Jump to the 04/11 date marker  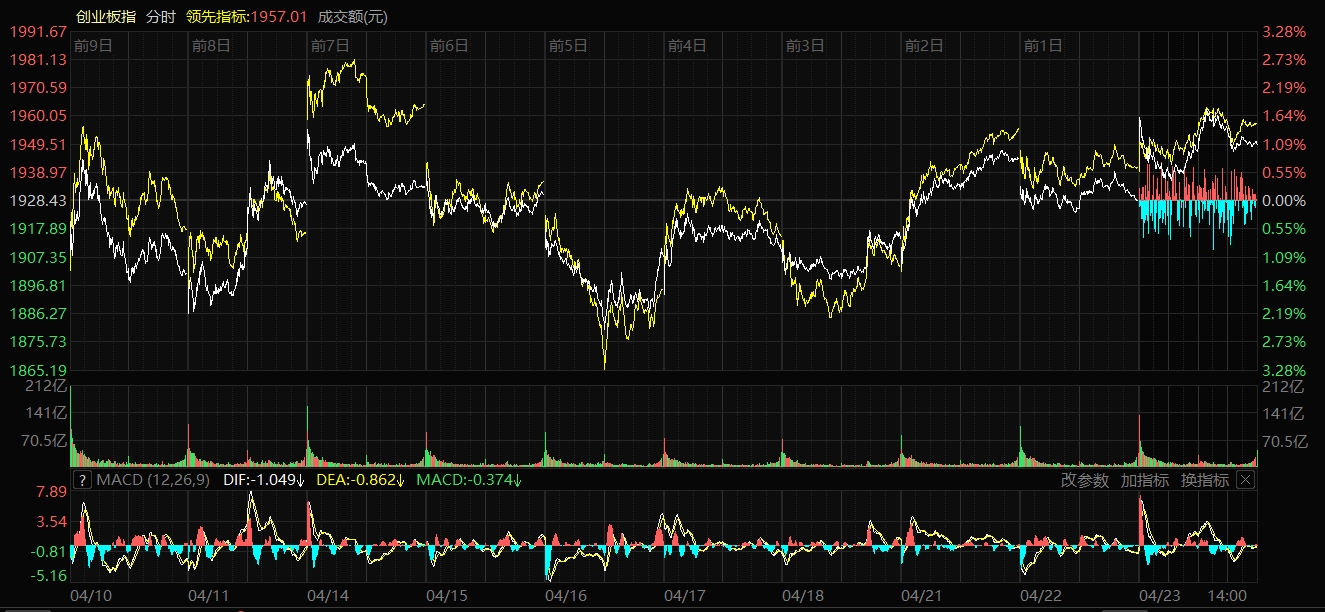pos(210,595)
